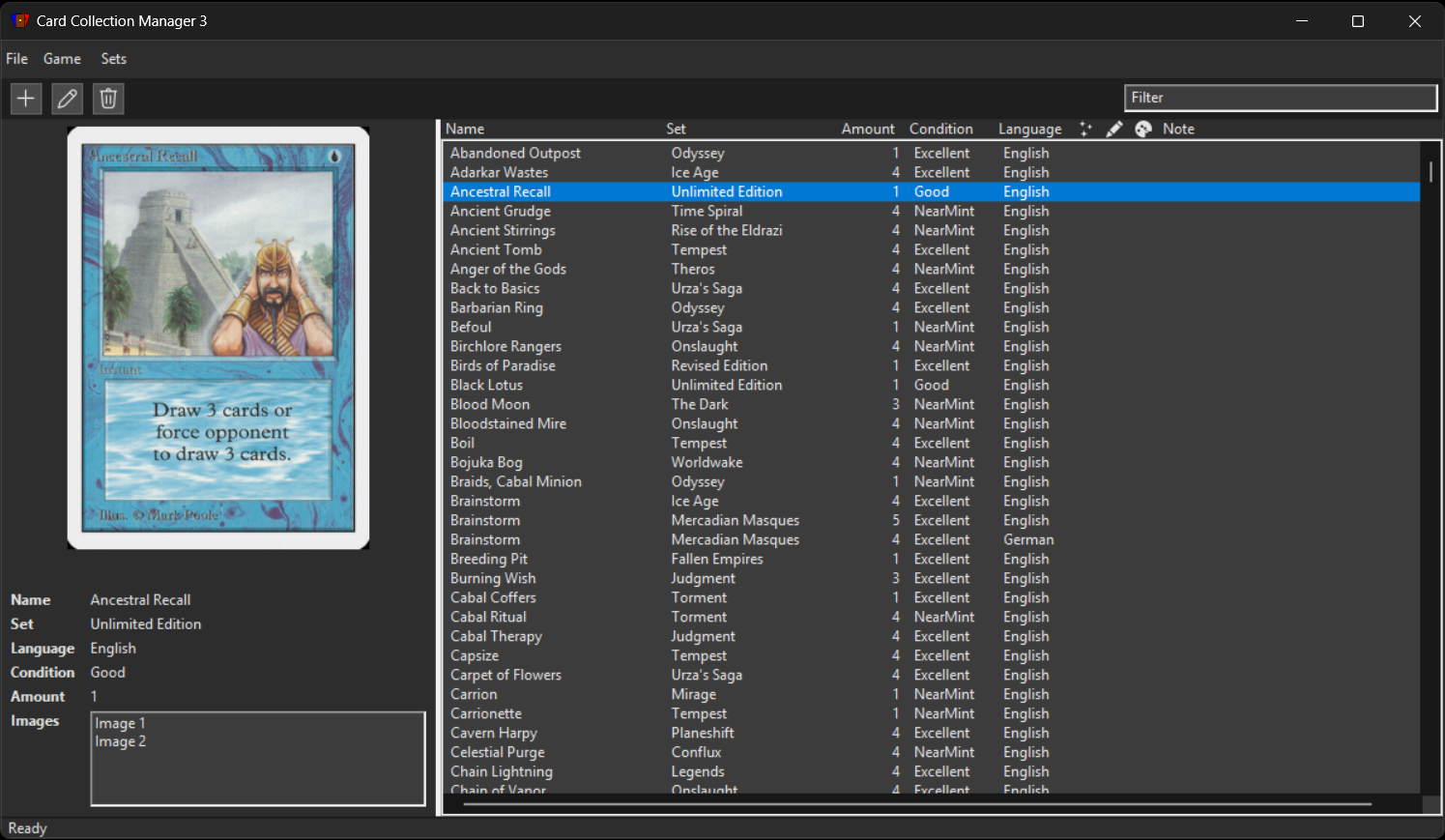Select the Anger of the Gods row
The height and width of the screenshot is (840, 1445).
pos(932,269)
